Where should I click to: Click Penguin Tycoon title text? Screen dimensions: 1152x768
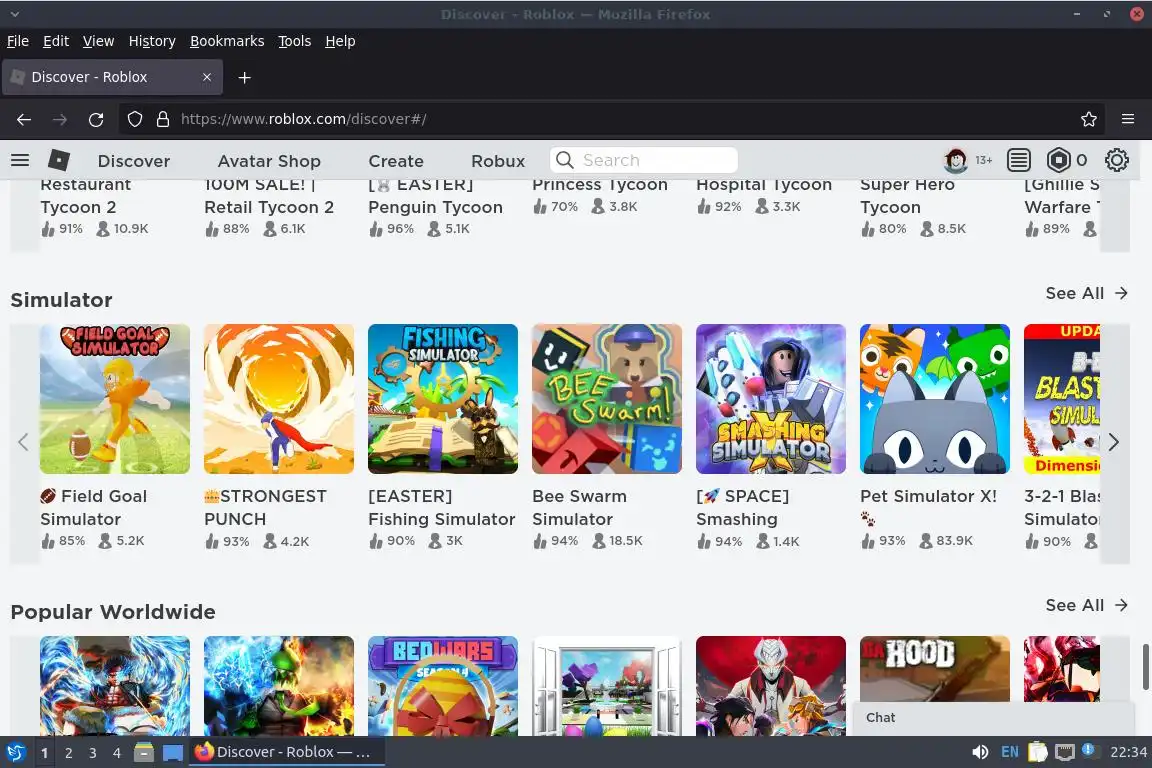pos(435,195)
